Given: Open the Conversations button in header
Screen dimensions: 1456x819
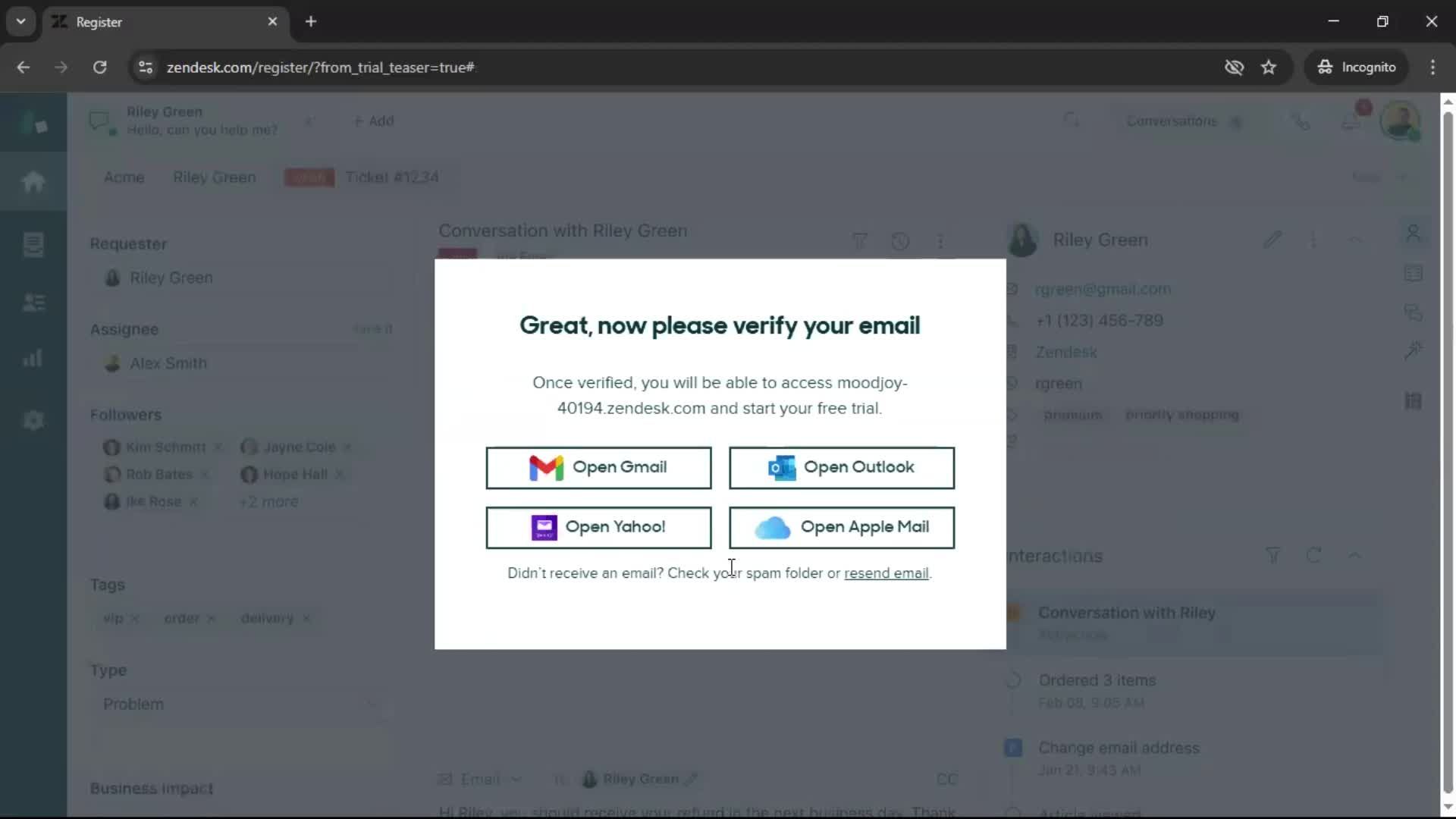Looking at the screenshot, I should click(1183, 121).
